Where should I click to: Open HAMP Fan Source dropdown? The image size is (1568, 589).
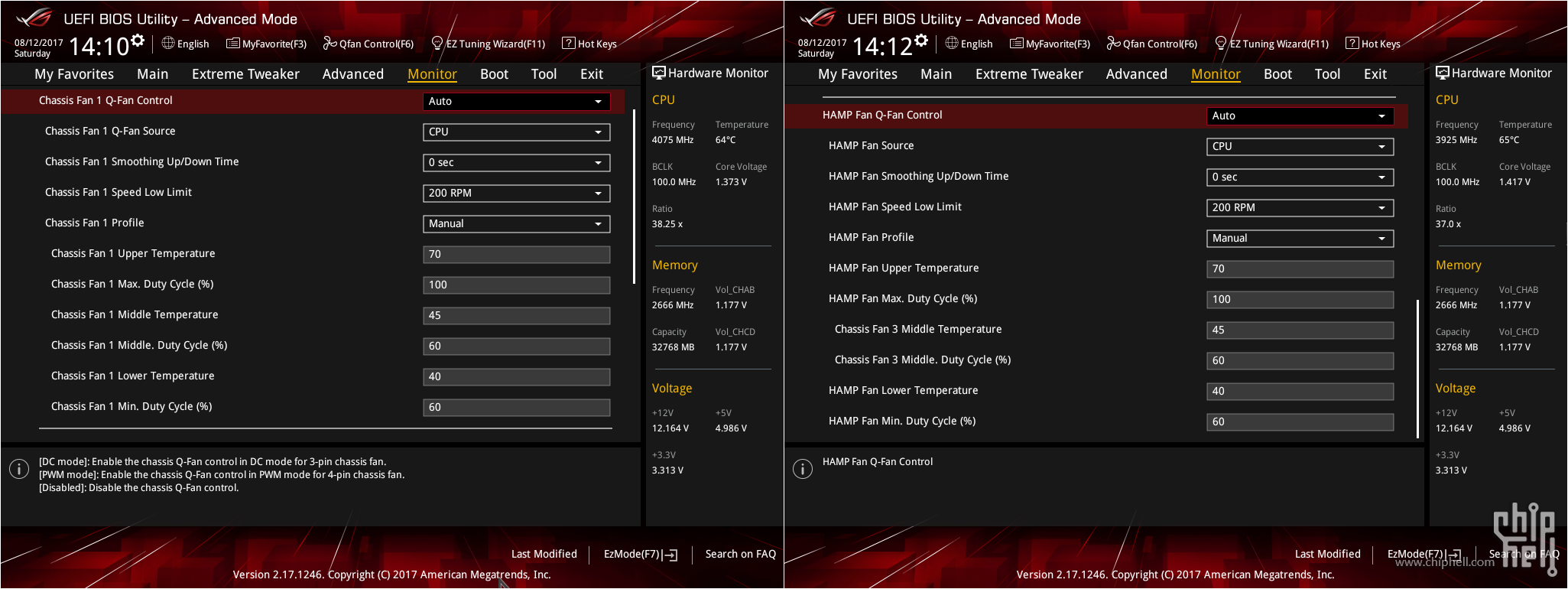tap(1300, 146)
